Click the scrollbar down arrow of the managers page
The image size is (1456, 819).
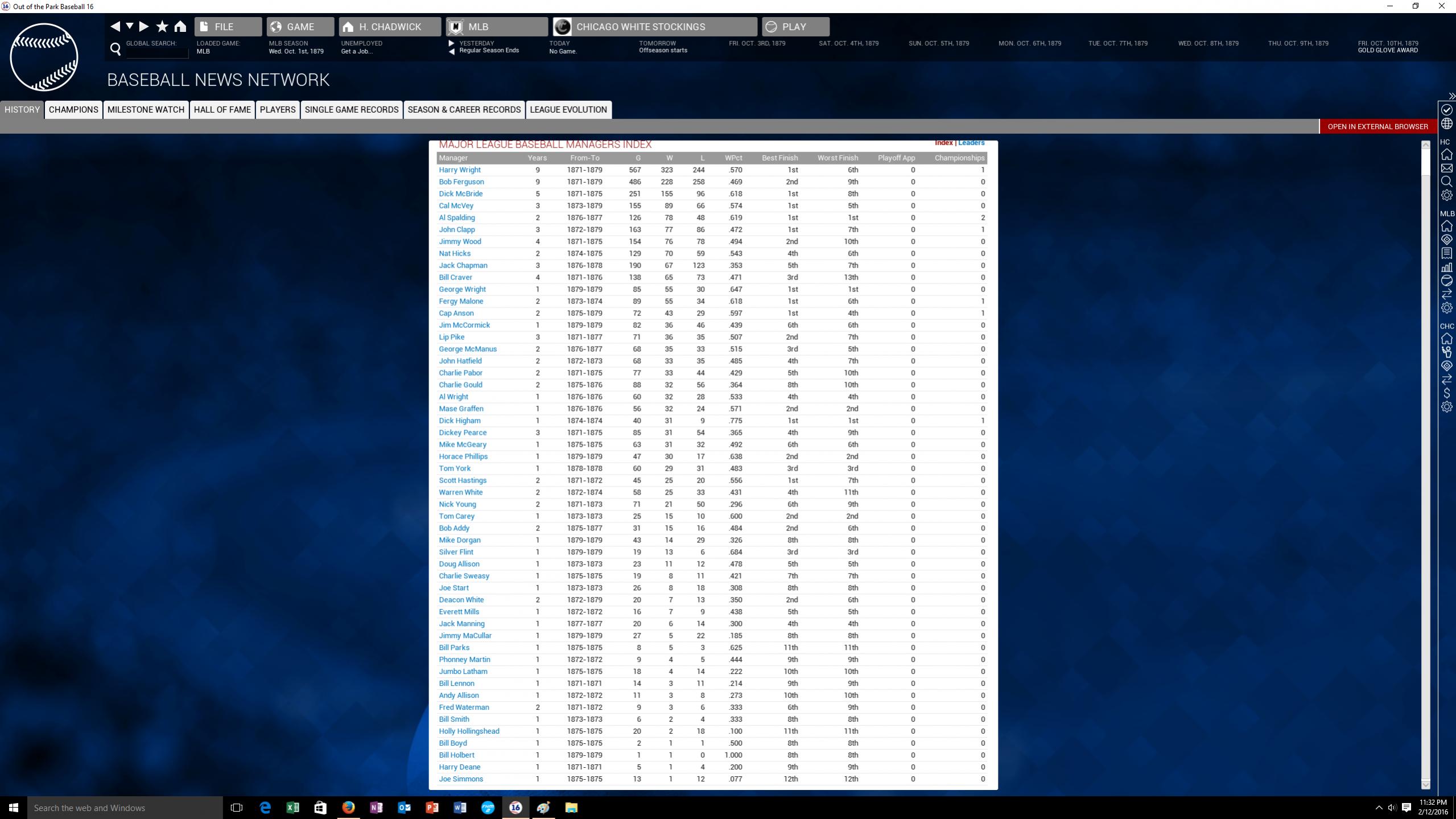(1425, 785)
